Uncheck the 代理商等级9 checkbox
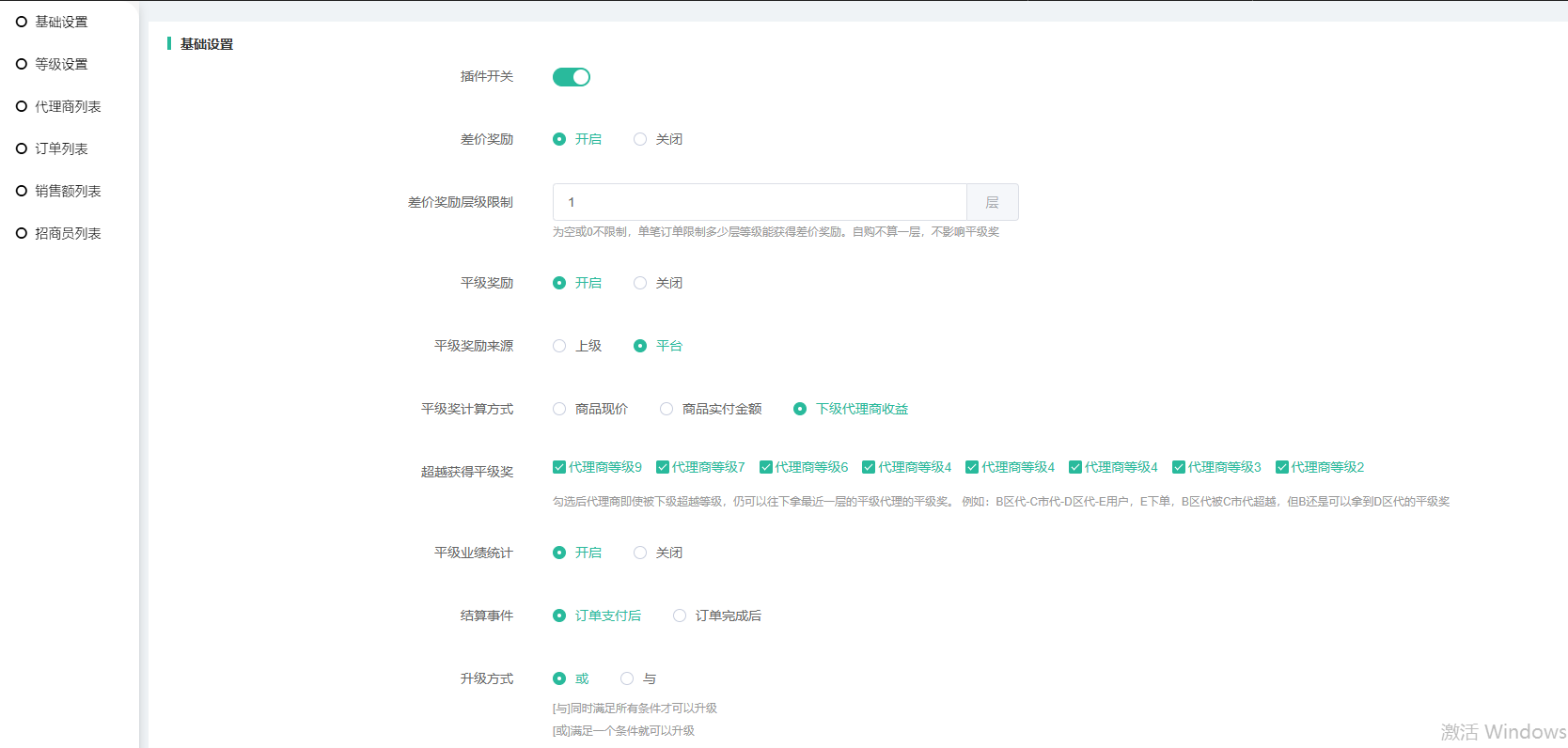 pos(559,467)
